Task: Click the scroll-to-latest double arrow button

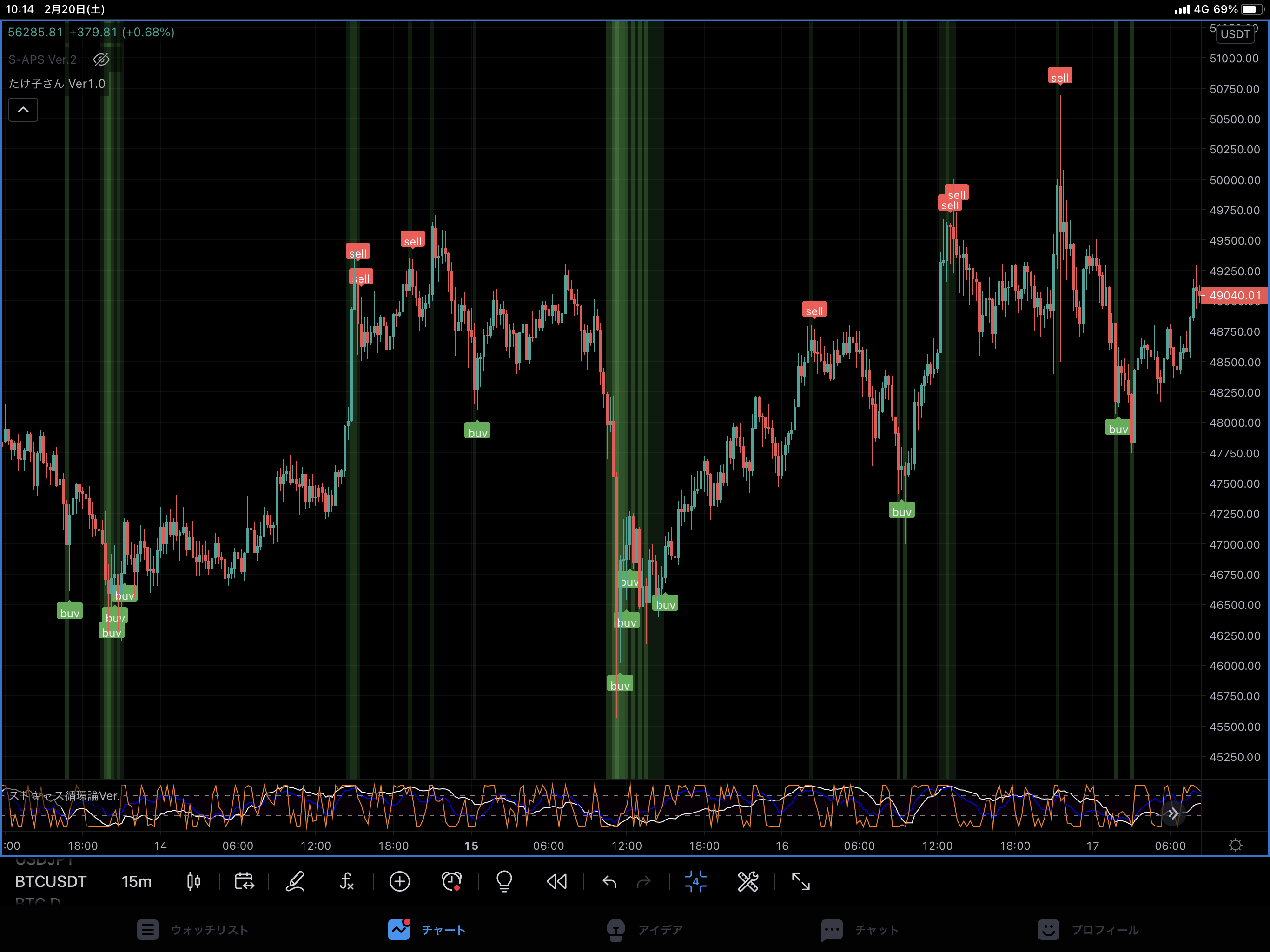Action: [x=1173, y=813]
